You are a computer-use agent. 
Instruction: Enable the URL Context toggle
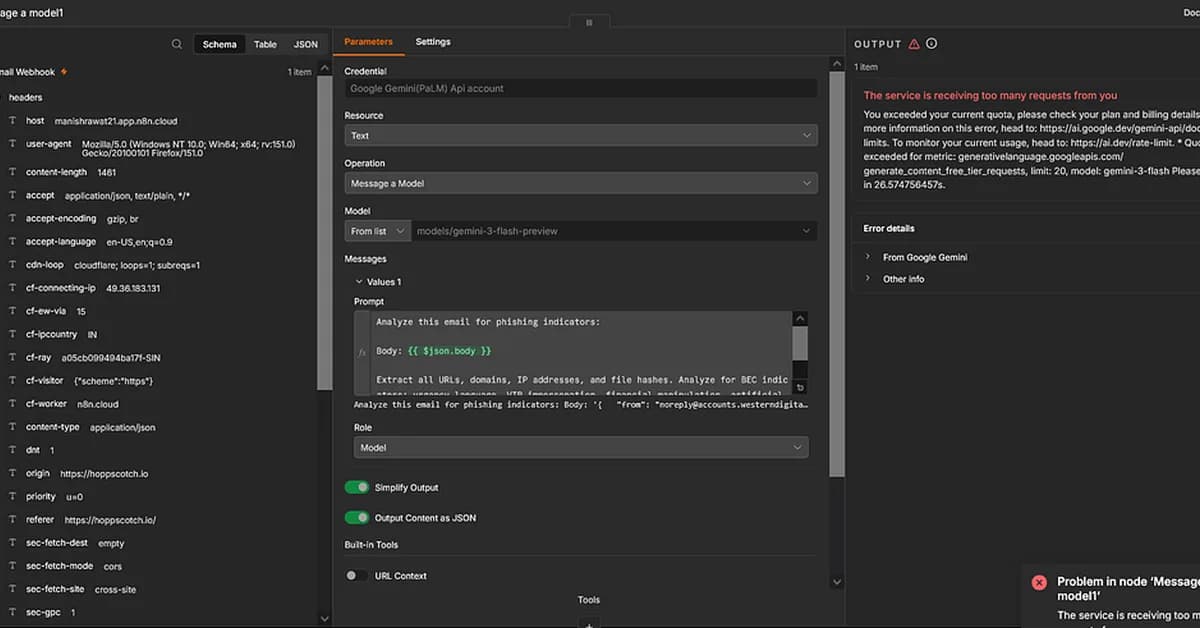point(356,576)
